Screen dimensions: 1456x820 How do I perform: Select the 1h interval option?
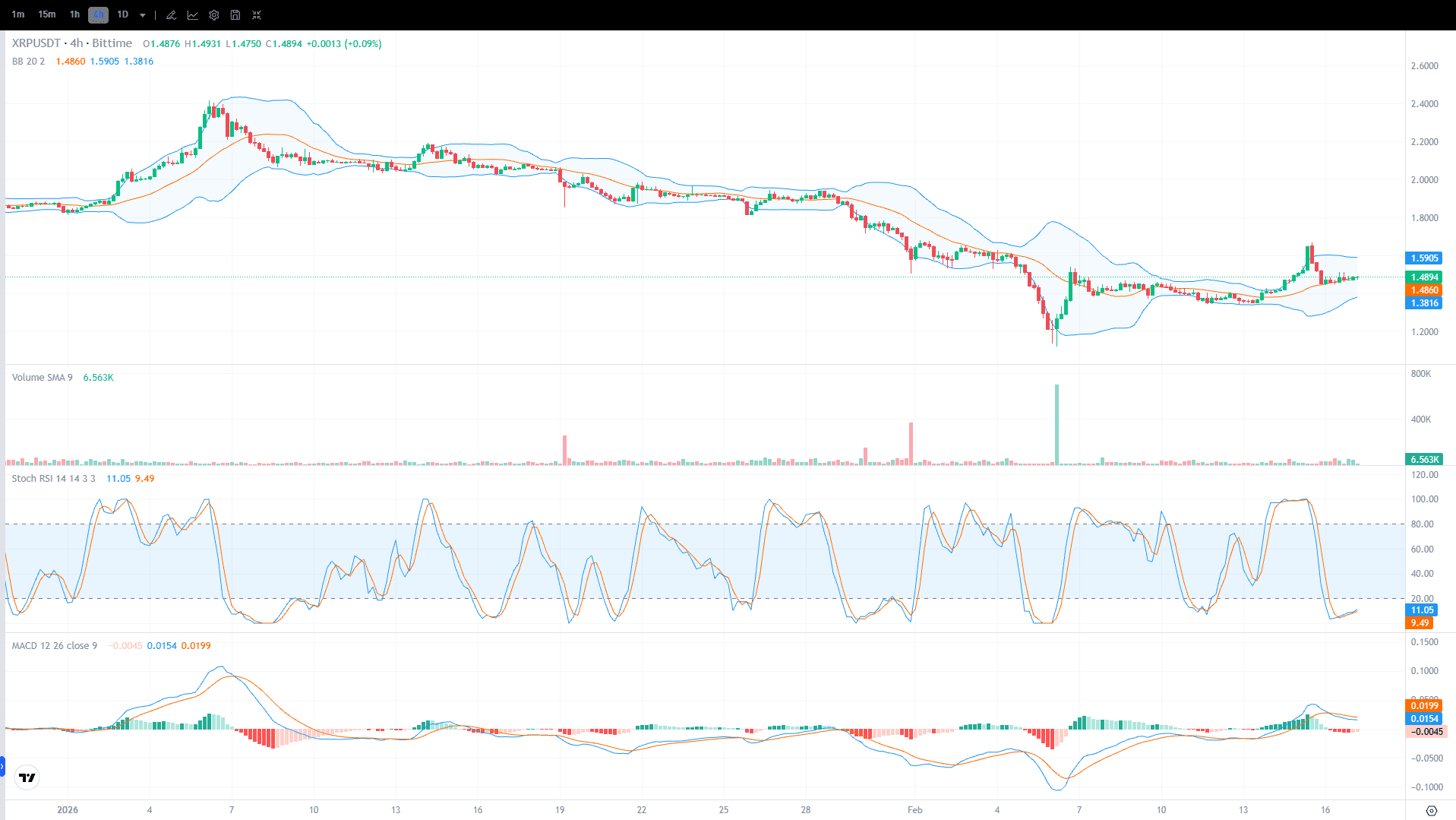coord(74,14)
